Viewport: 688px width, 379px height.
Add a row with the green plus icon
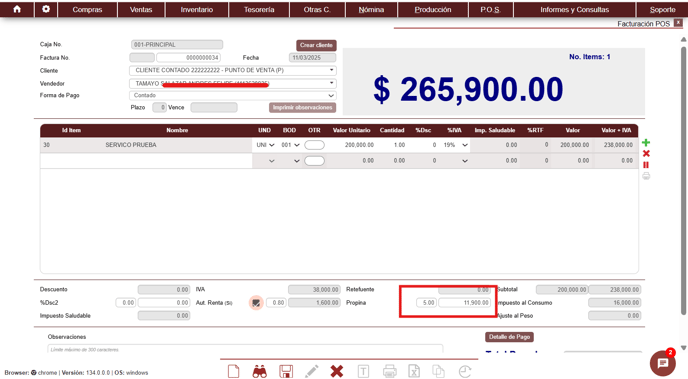tap(646, 143)
